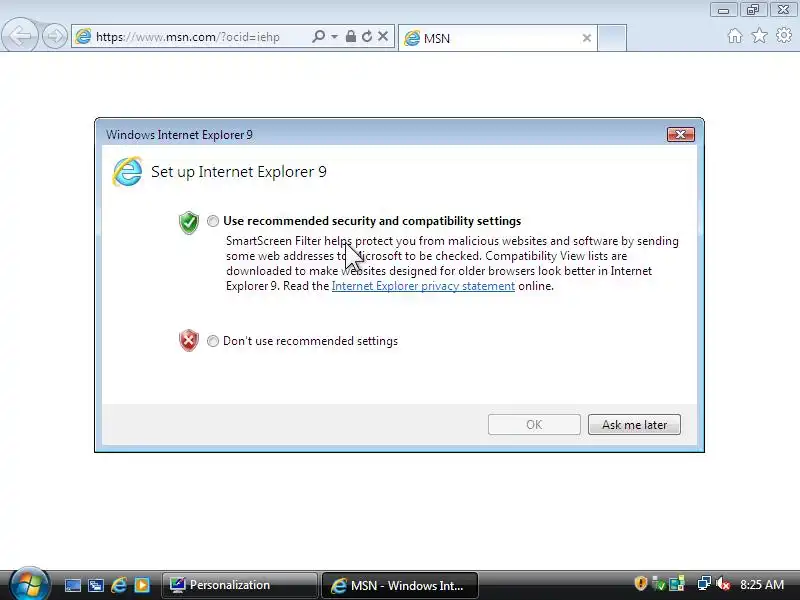Click the "Set up Internet Explorer 9" heading
This screenshot has height=600, width=800.
pyautogui.click(x=238, y=172)
